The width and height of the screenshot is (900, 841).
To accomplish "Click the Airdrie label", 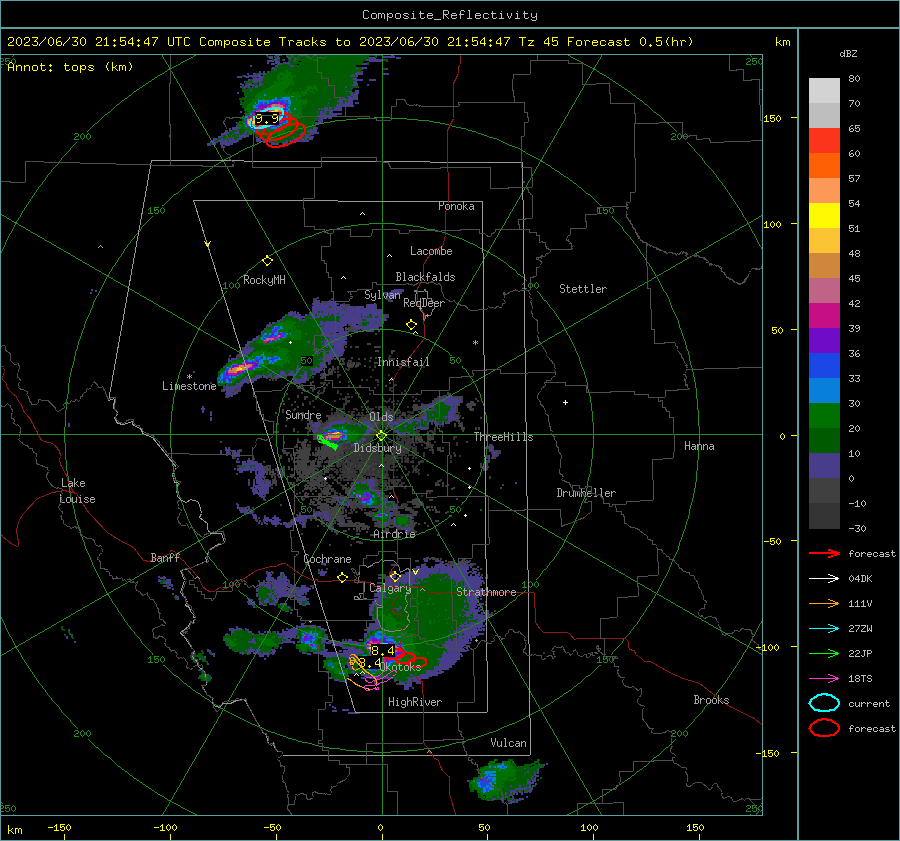I will 394,534.
